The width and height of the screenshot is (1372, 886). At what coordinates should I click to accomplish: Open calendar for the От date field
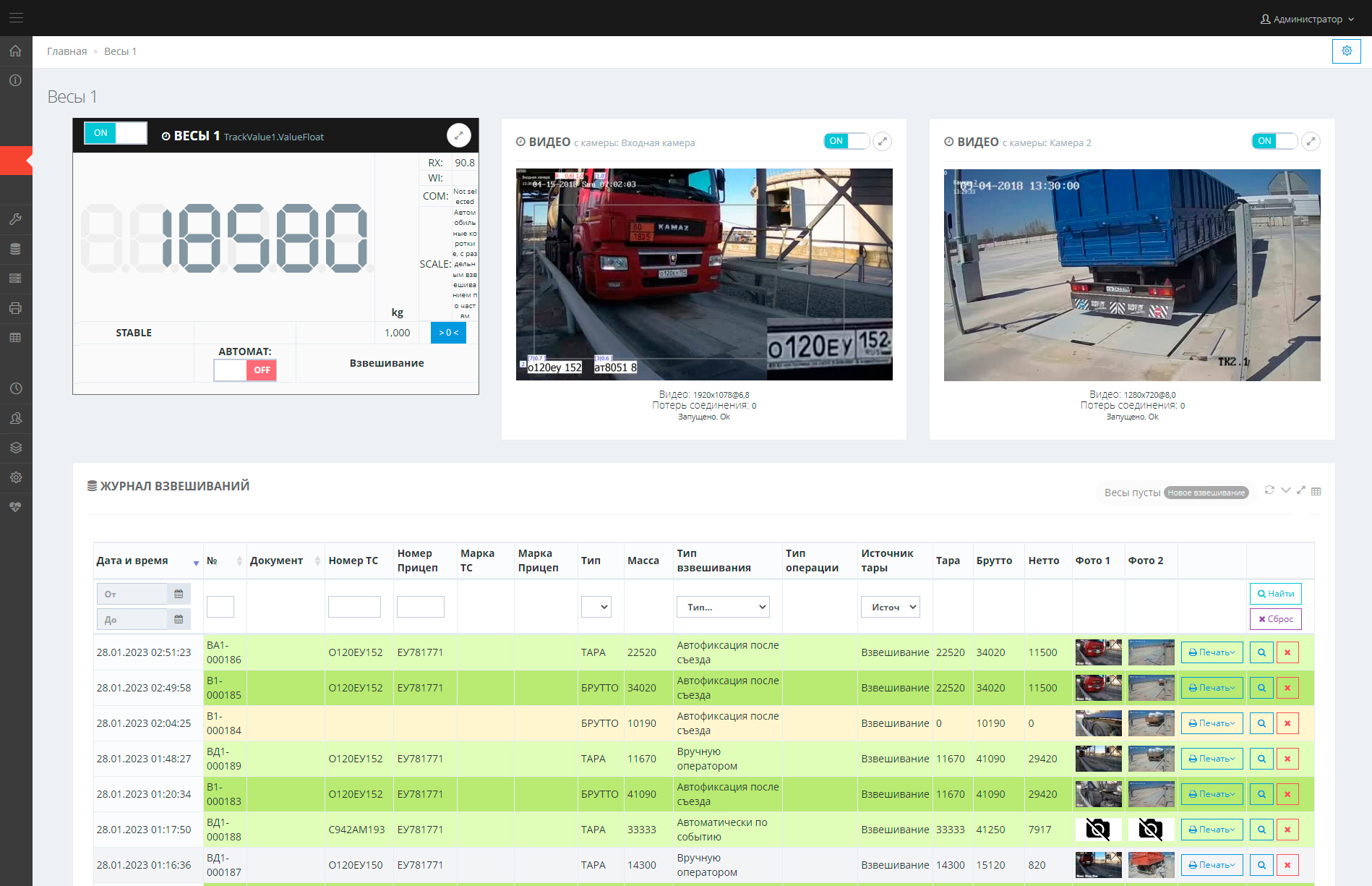point(179,594)
